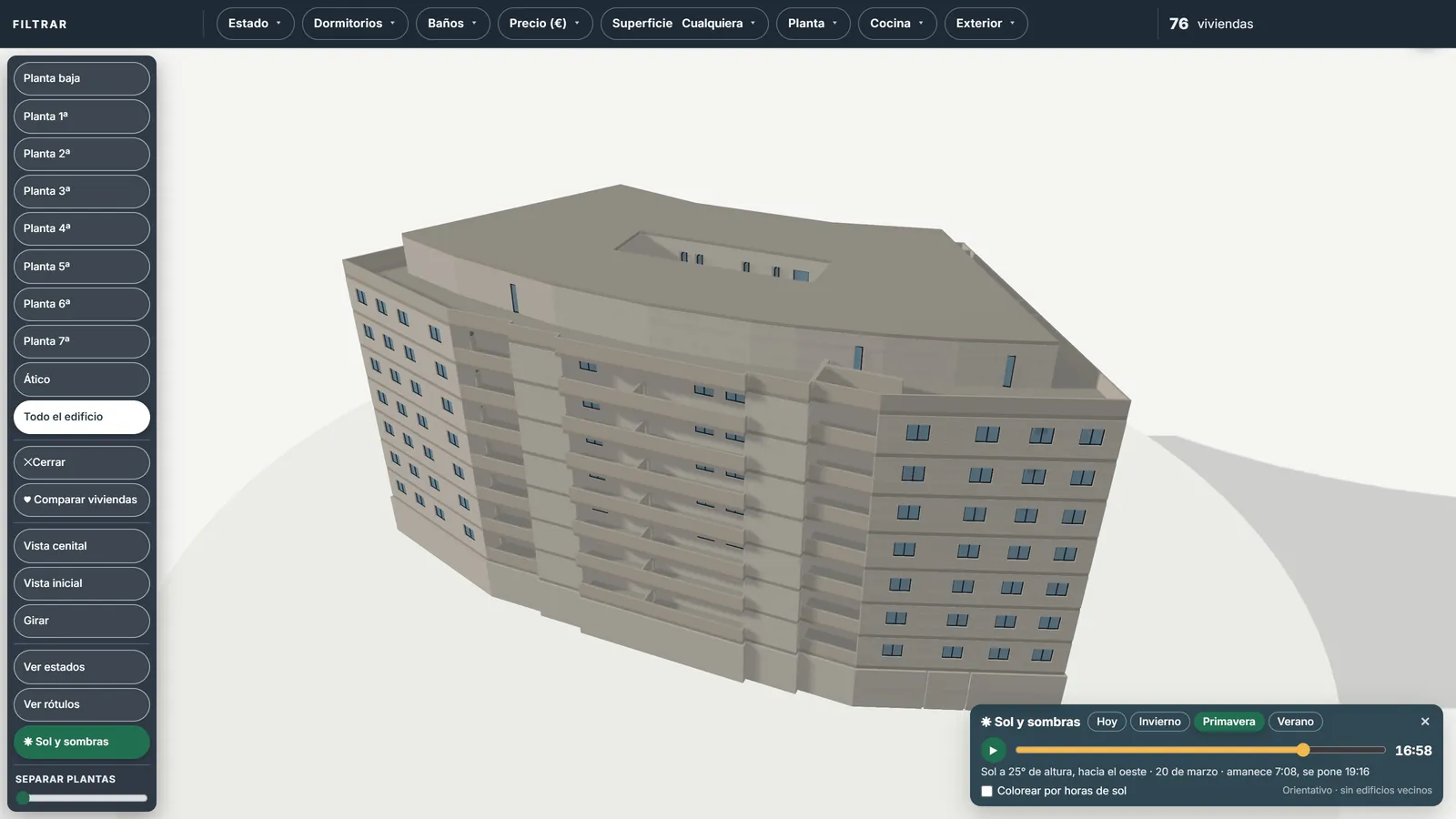This screenshot has width=1456, height=819.
Task: Toggle the Sol y sombras button
Action: 82,742
